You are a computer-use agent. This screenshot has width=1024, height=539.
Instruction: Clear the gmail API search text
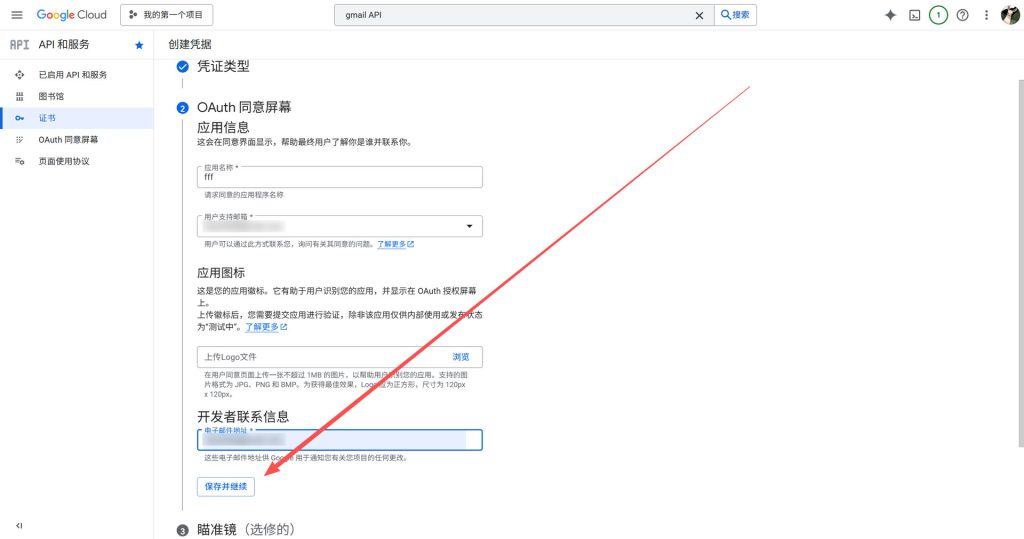[699, 15]
